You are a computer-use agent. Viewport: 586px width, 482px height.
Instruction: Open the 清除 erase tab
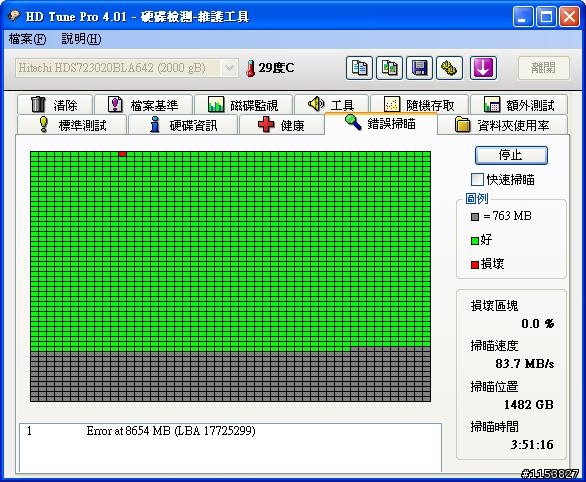tap(55, 105)
